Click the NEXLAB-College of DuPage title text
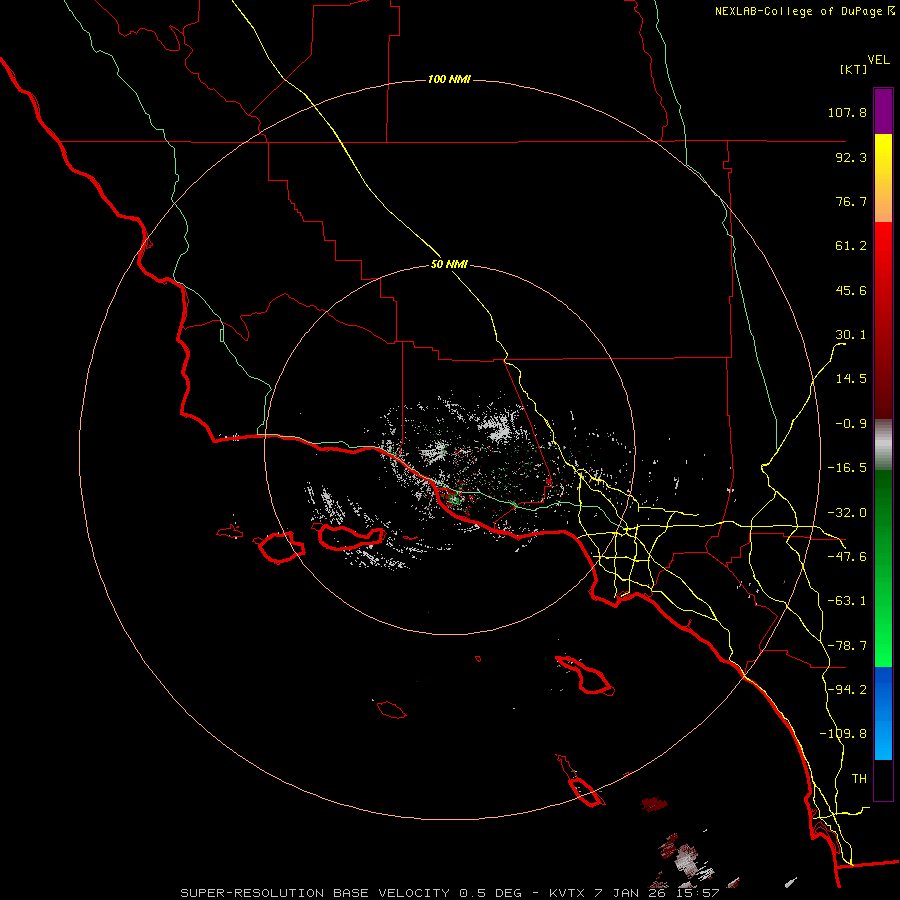The height and width of the screenshot is (900, 900). [x=804, y=11]
